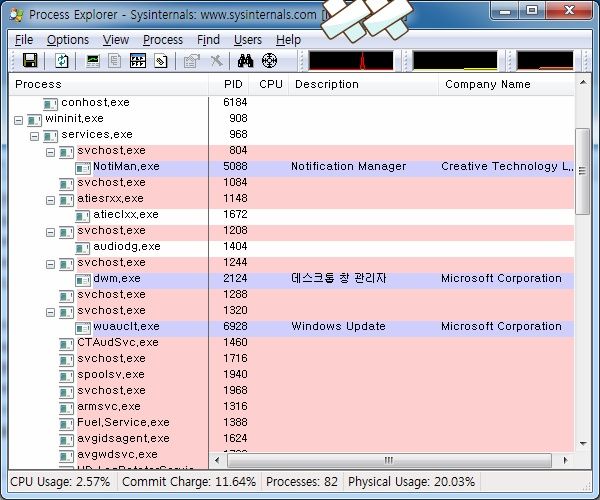Image resolution: width=600 pixels, height=500 pixels.
Task: Collapse the atiesrxx.exe tree node
Action: [x=50, y=200]
